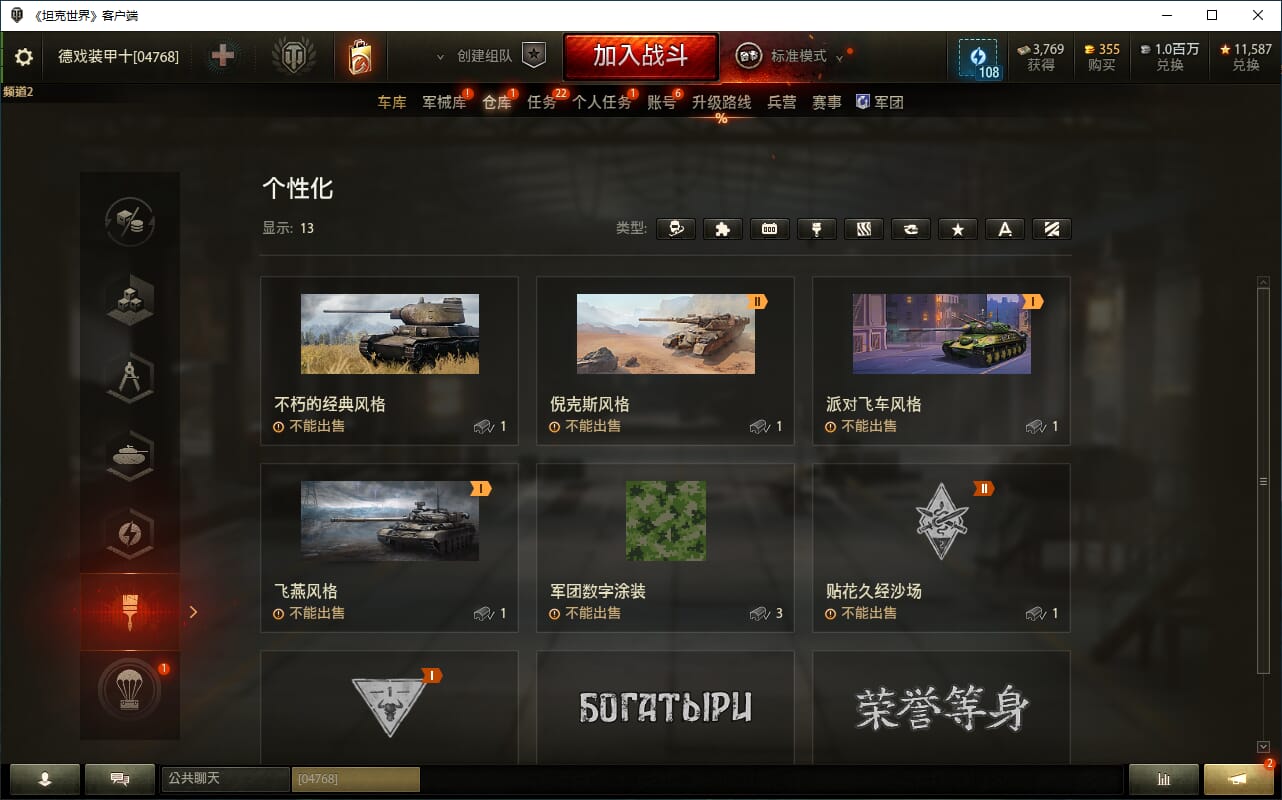Image resolution: width=1282 pixels, height=800 pixels.
Task: Expand the 创建组队 platoon dropdown arrow
Action: click(440, 57)
